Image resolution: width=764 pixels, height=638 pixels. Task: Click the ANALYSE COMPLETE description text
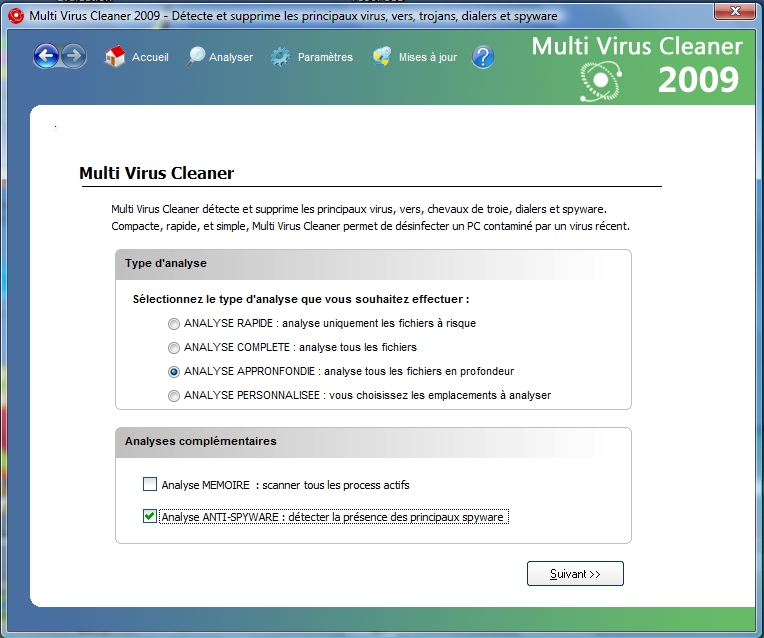coord(300,347)
